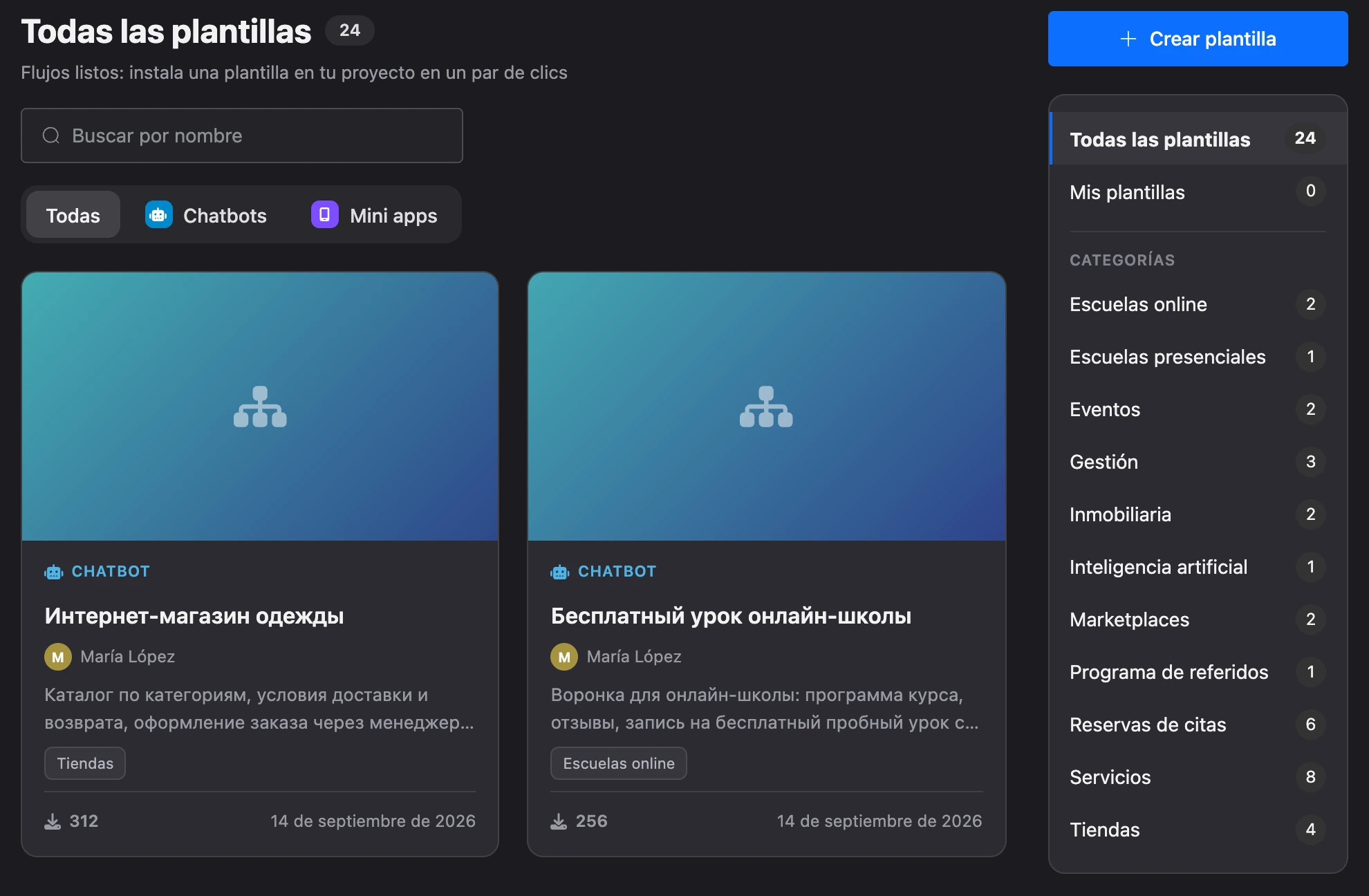Click the search magnifier icon
This screenshot has width=1369, height=896.
pos(51,136)
